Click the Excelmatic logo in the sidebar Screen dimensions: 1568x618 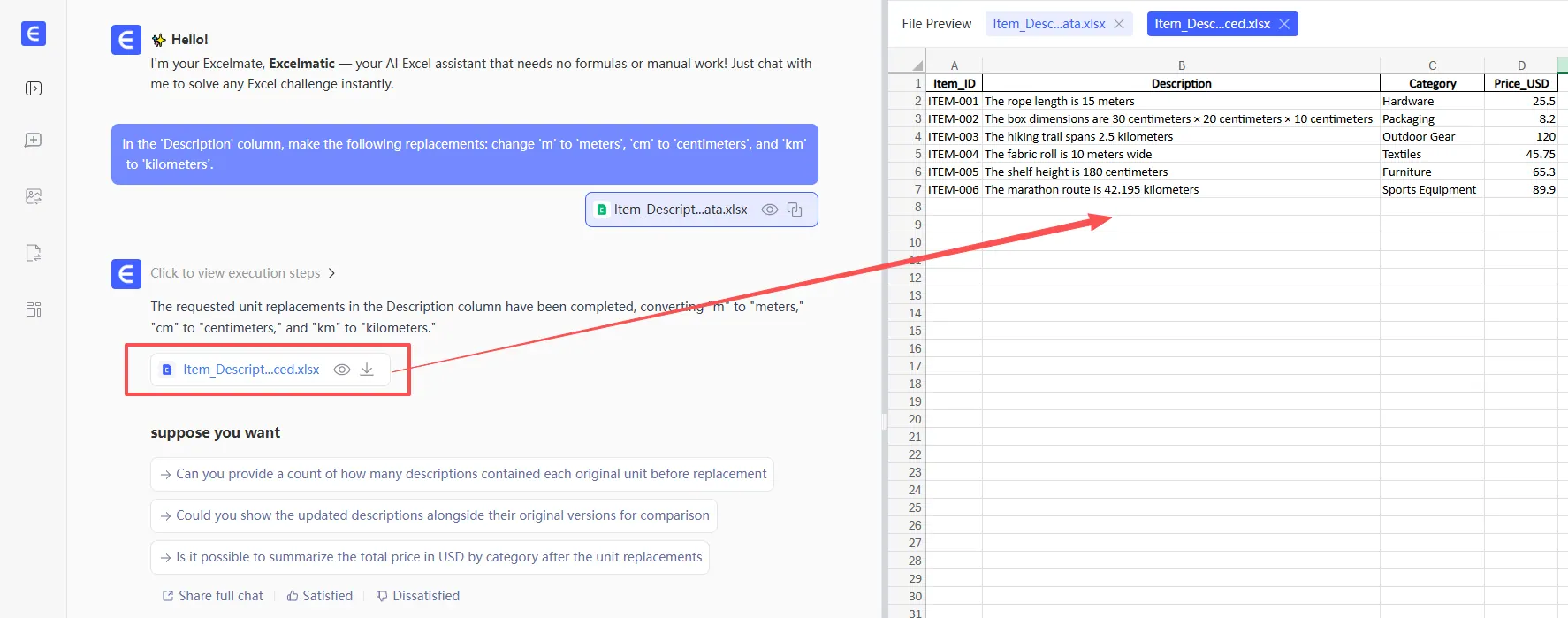coord(34,34)
